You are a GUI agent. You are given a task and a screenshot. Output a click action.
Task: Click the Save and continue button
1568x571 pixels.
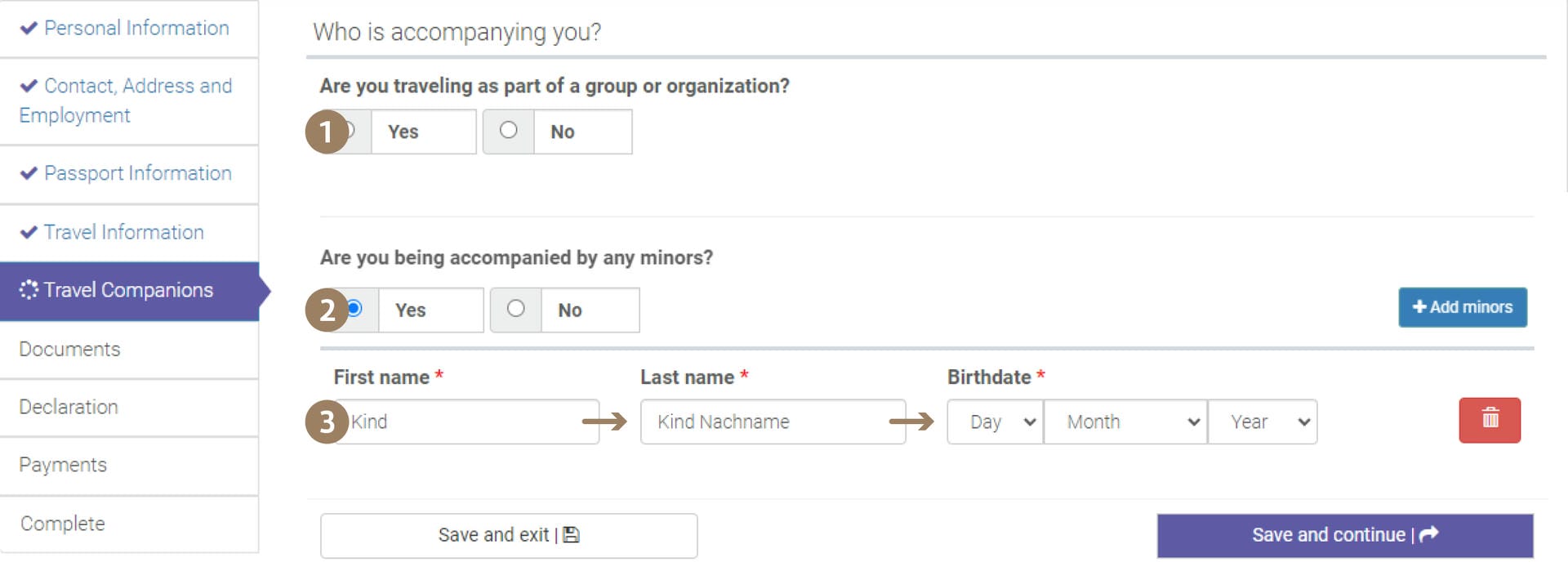(x=1345, y=535)
